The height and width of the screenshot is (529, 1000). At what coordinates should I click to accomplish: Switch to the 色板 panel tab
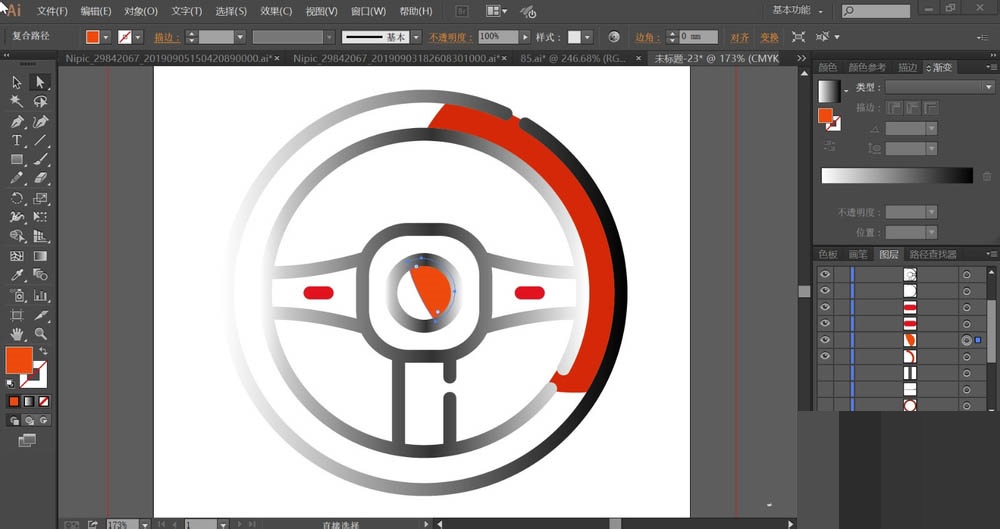tap(828, 254)
